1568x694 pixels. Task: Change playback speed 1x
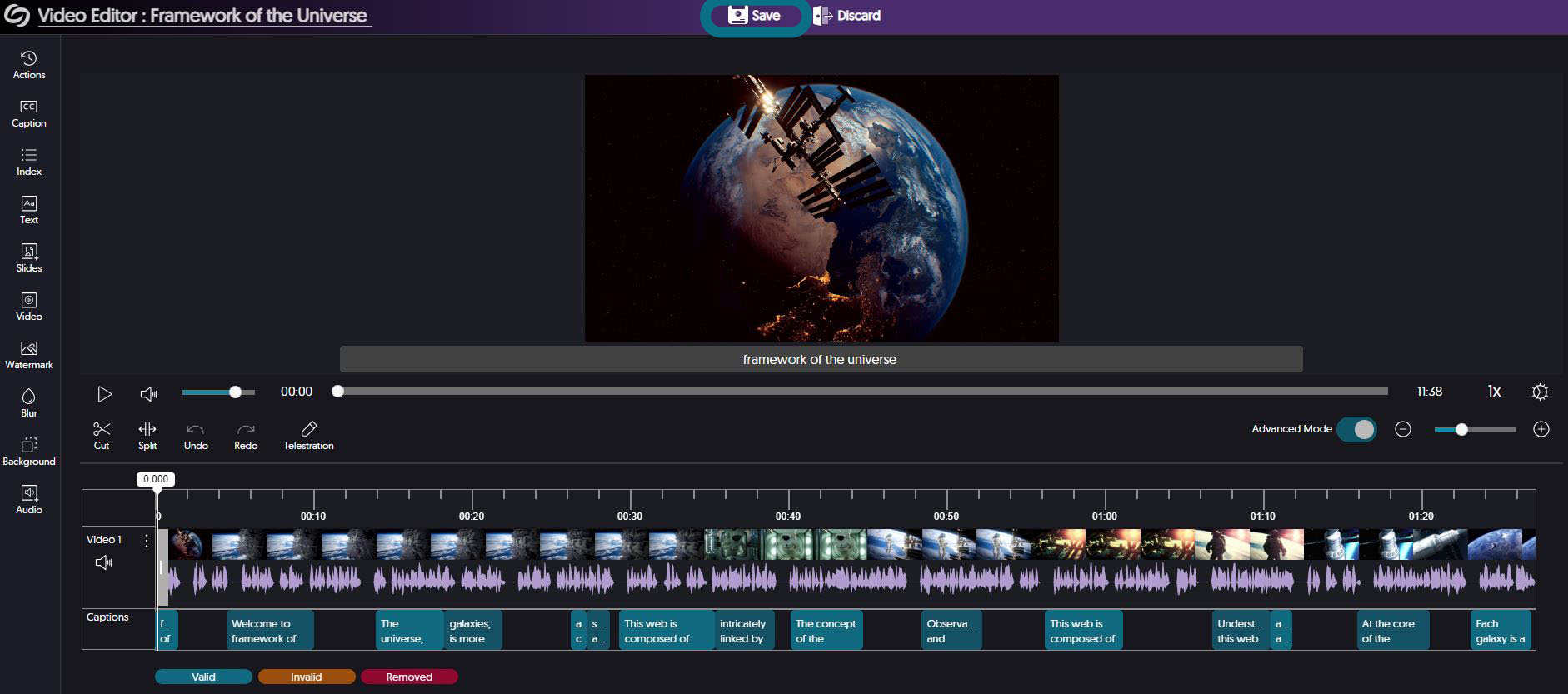(x=1494, y=392)
